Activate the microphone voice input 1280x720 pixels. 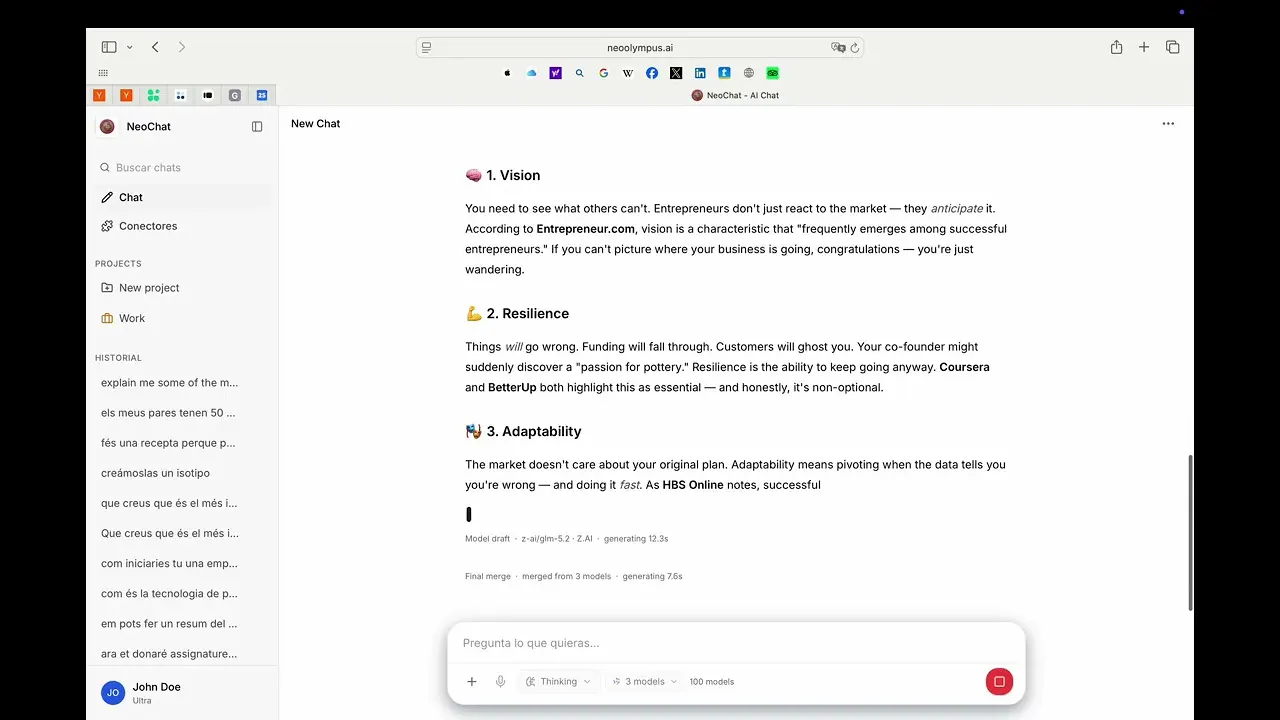501,681
